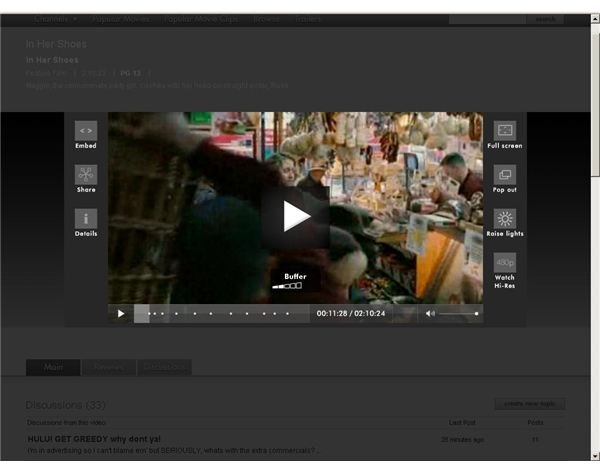Select the Browse nav item
The width and height of the screenshot is (600, 464).
266,19
